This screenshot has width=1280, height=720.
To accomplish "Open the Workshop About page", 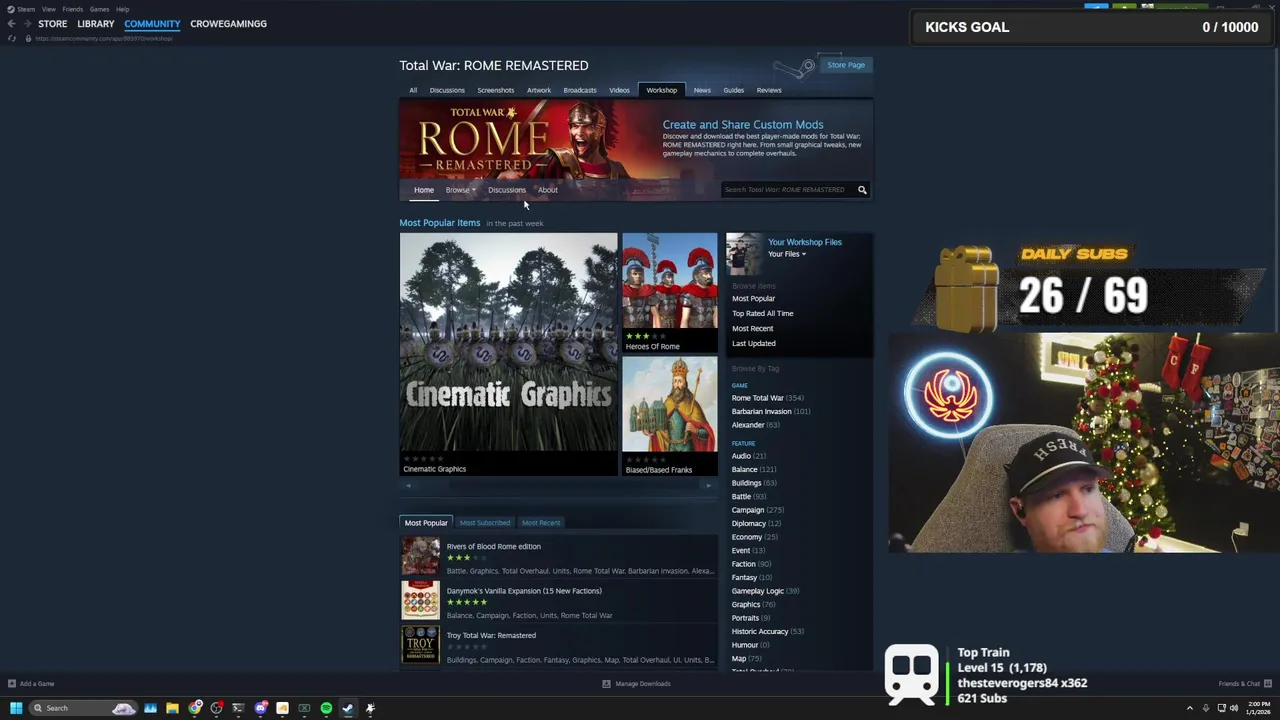I will (x=548, y=190).
